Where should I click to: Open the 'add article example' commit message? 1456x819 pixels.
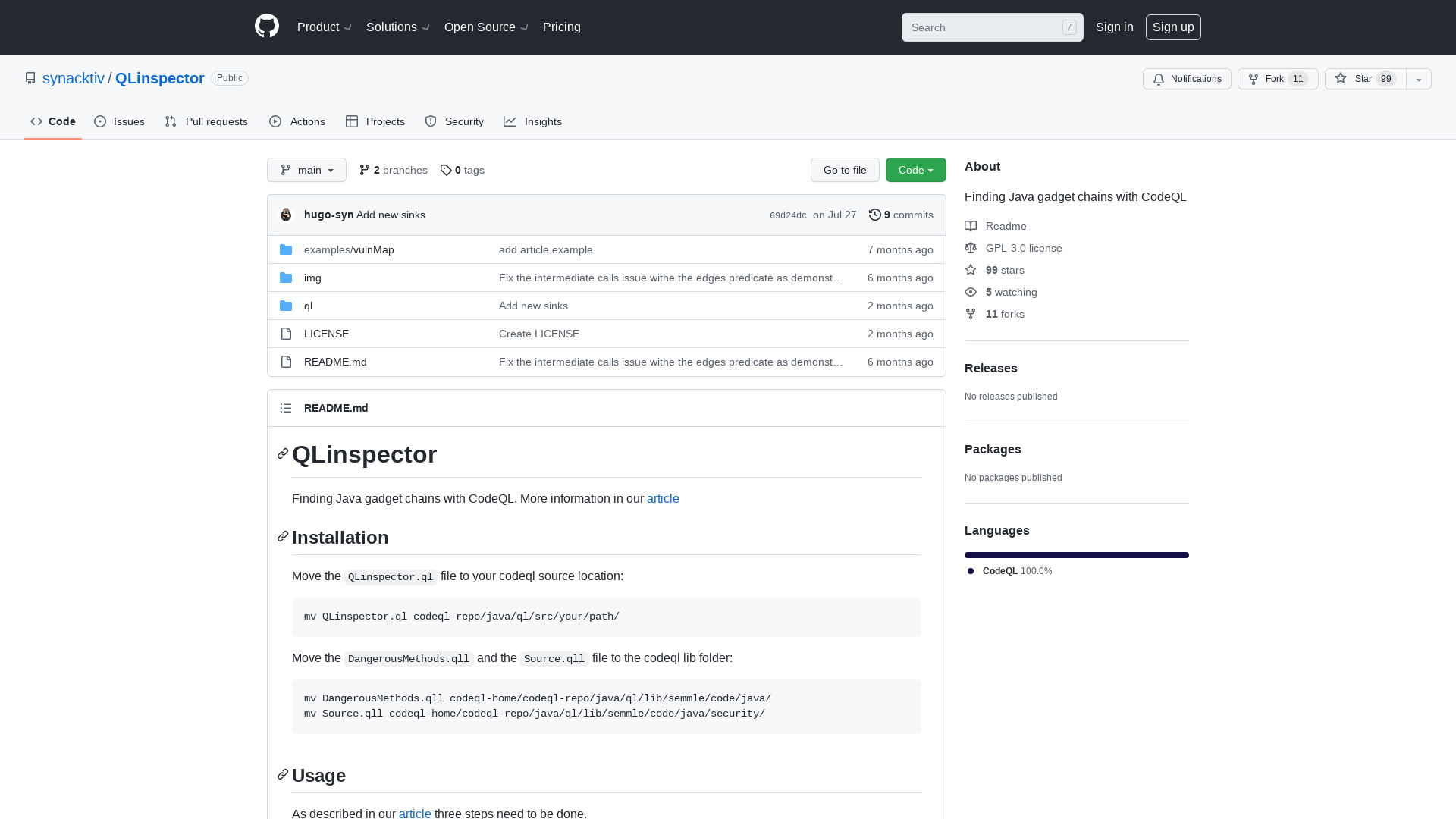click(546, 249)
